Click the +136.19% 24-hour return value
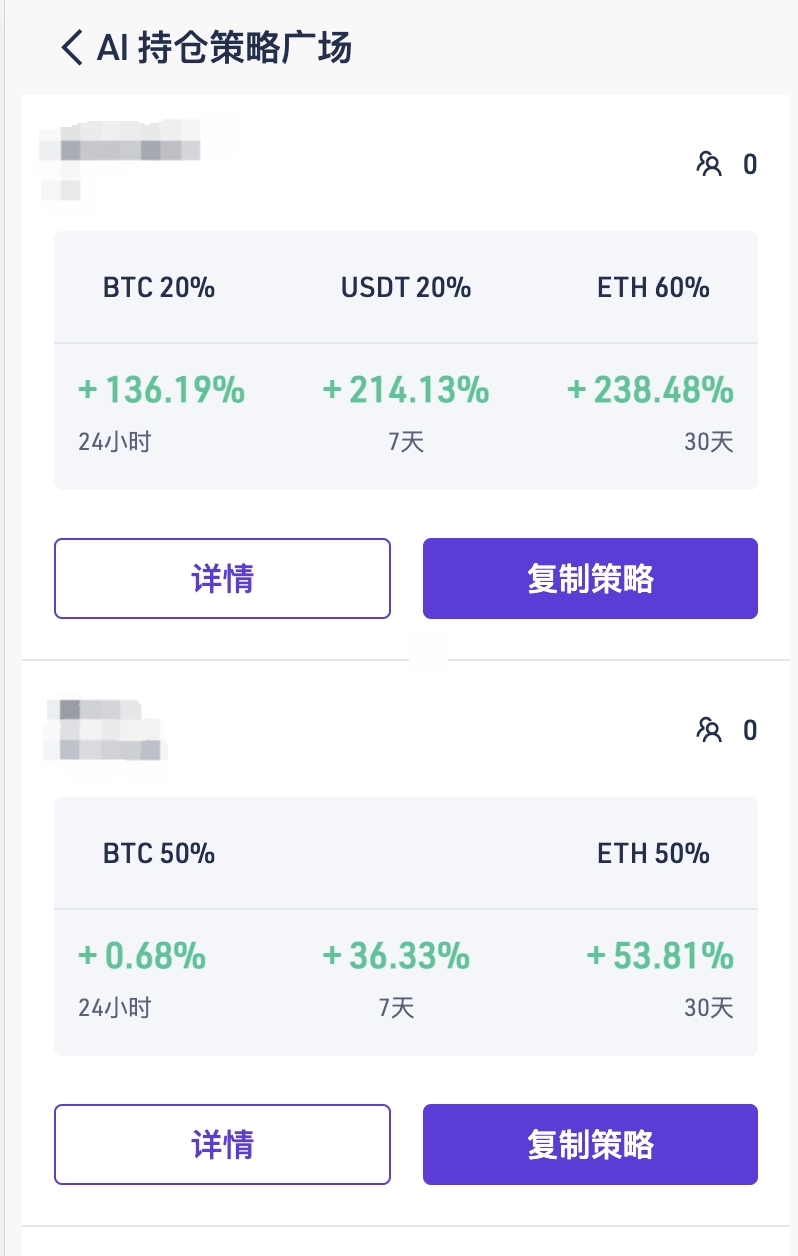Viewport: 798px width, 1256px height. pyautogui.click(x=161, y=390)
